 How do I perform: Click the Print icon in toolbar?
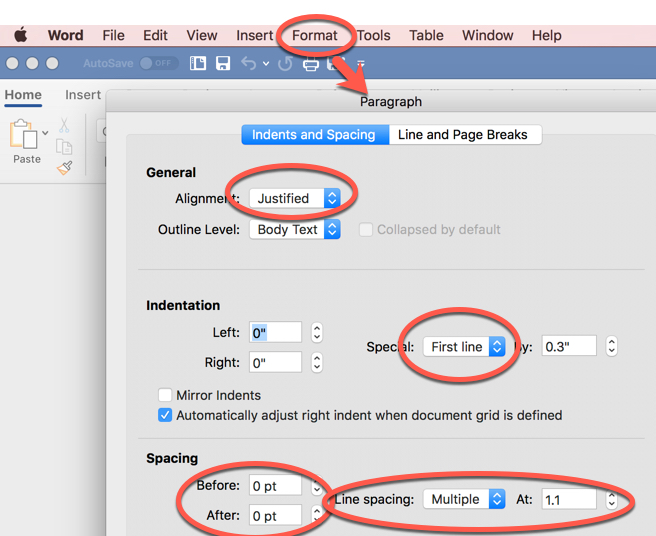point(311,64)
